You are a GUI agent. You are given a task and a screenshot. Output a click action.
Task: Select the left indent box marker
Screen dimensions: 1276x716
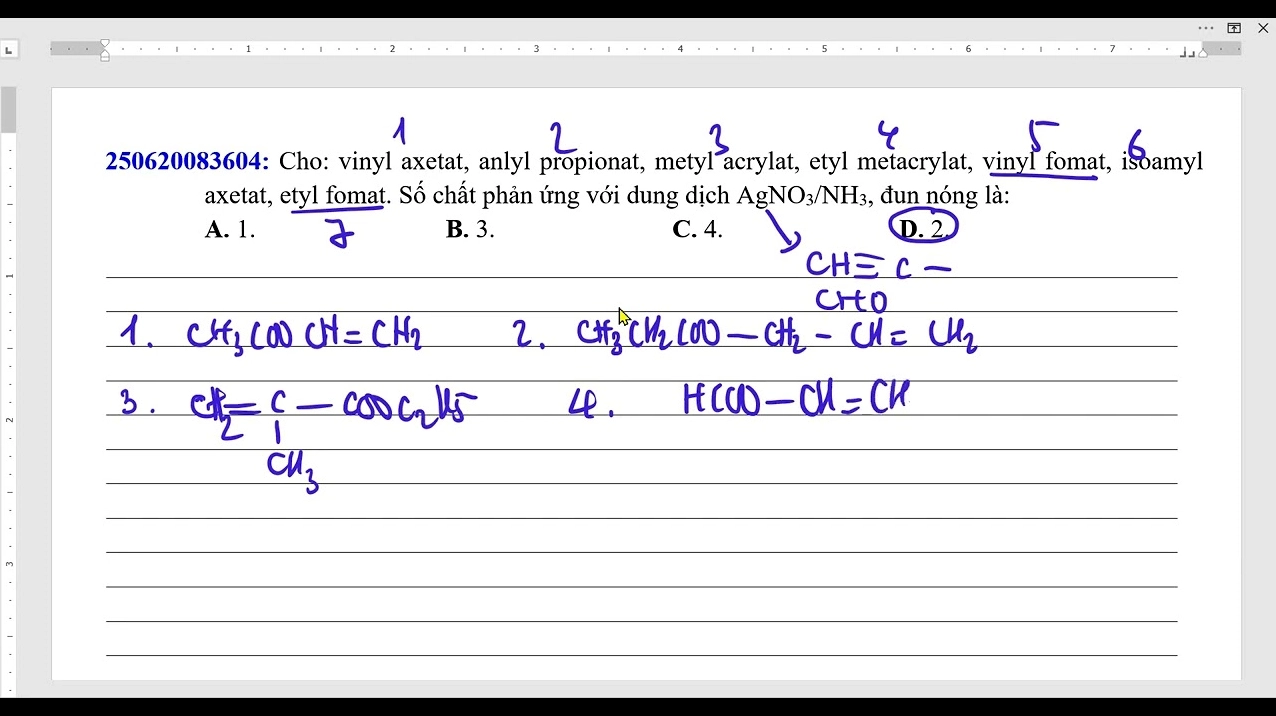click(x=105, y=57)
